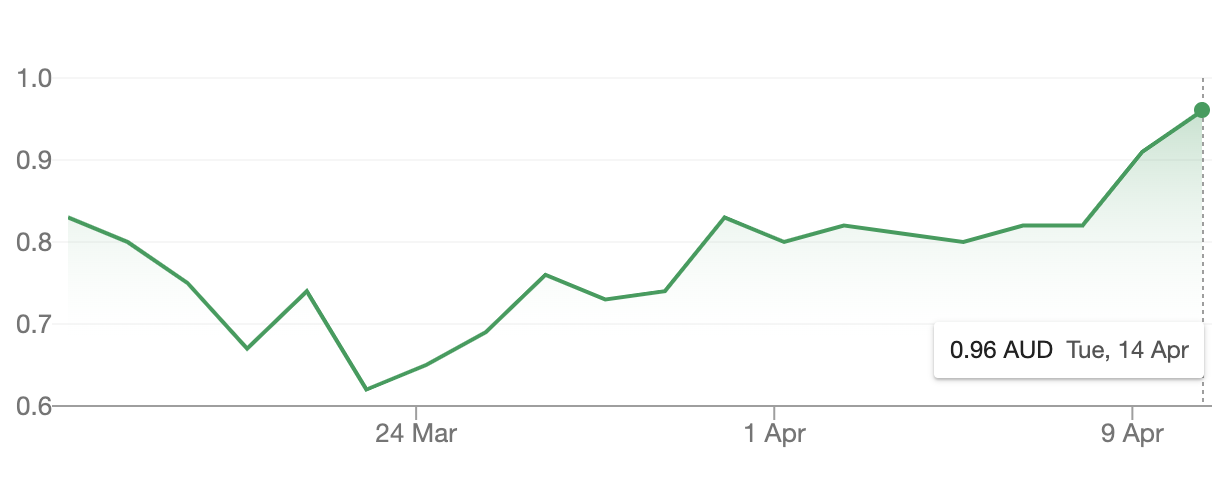Click the 0.91 point at 9 Apr

click(1142, 152)
